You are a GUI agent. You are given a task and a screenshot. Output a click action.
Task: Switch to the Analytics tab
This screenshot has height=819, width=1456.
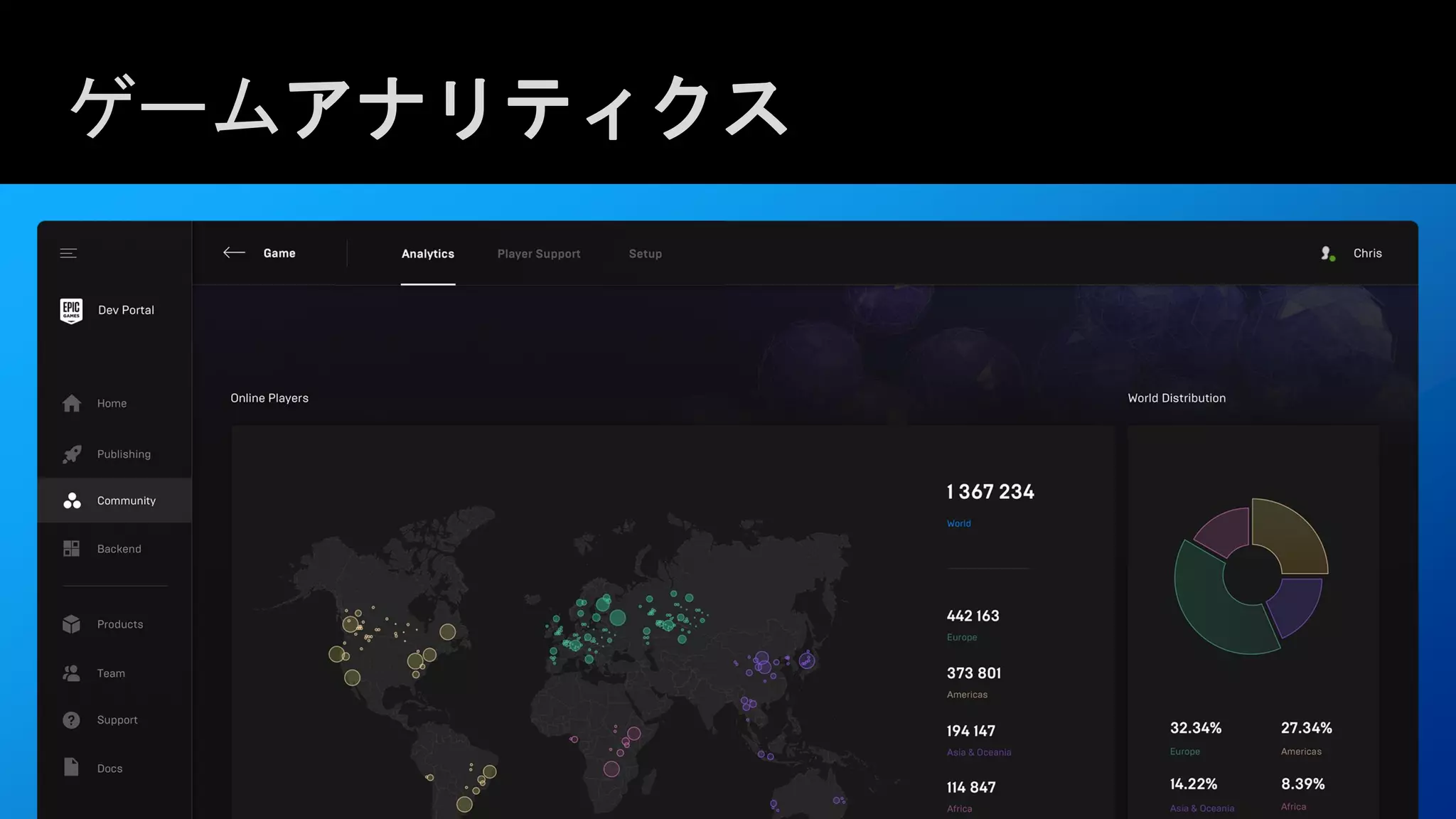click(x=427, y=254)
